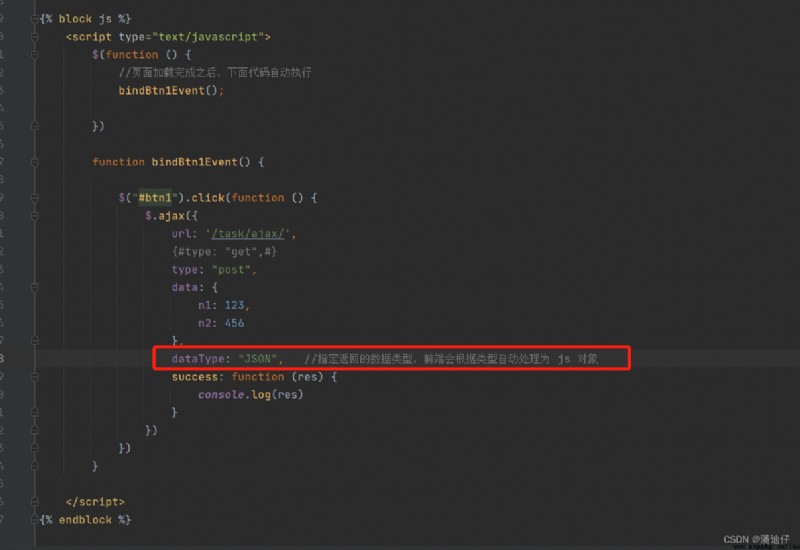Click on 'console.log(res)' statement
Viewport: 800px width, 550px height.
click(251, 394)
